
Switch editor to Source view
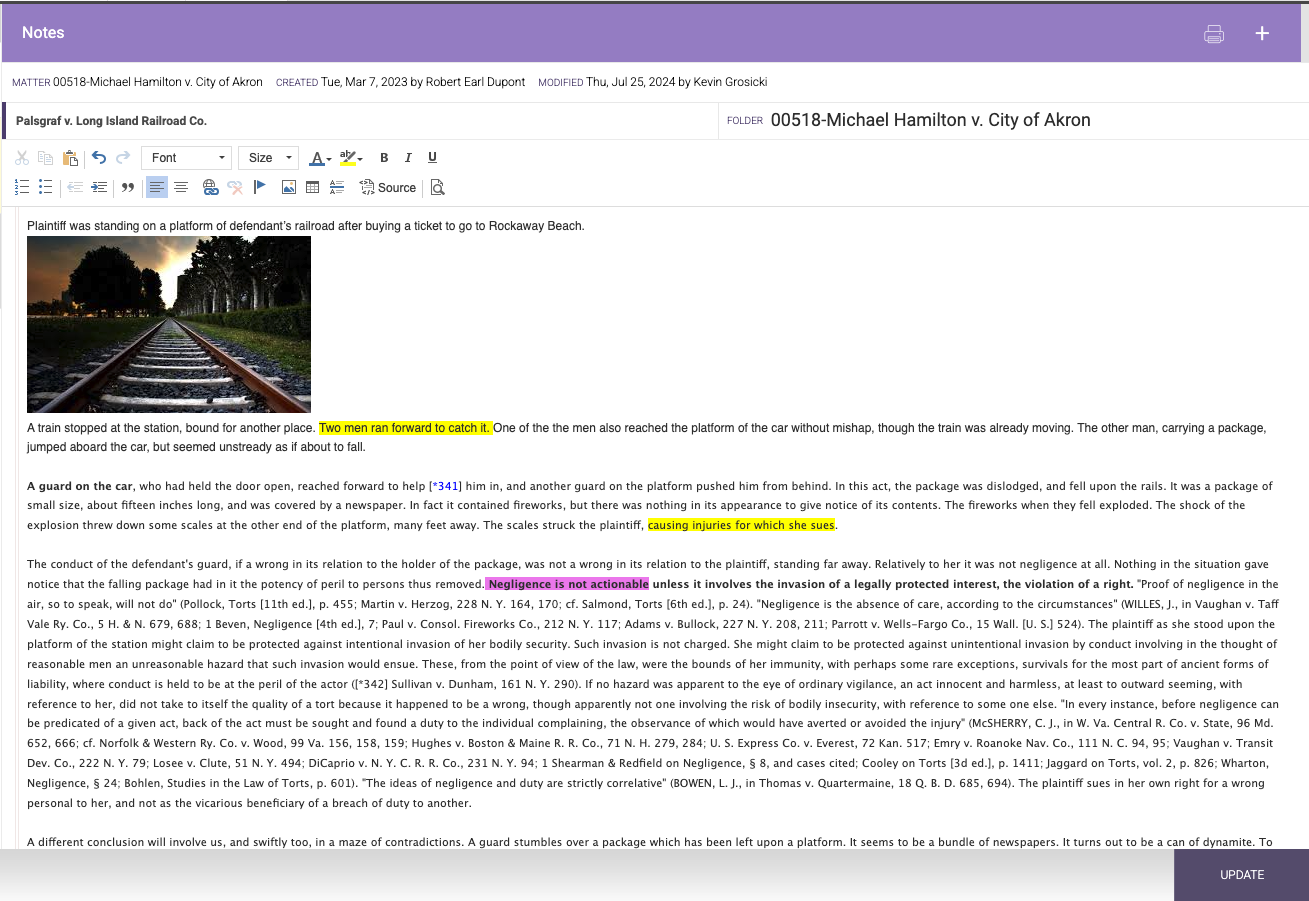click(388, 187)
